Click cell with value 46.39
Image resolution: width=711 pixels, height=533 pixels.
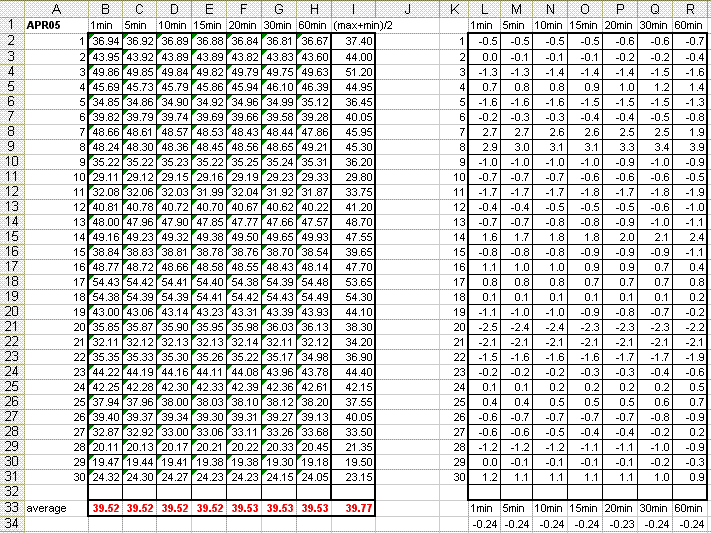coord(314,87)
